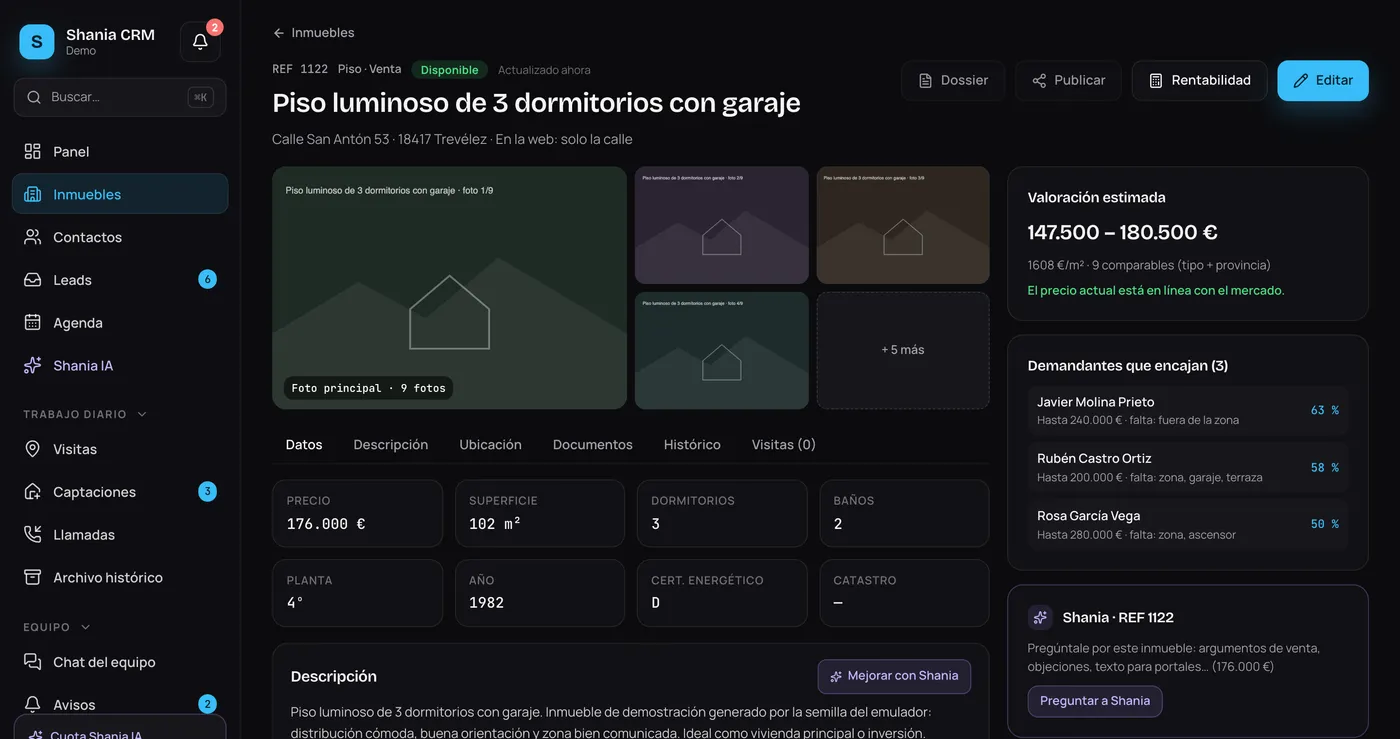Viewport: 1400px width, 739px height.
Task: Switch to the Descripción tab
Action: coord(391,445)
